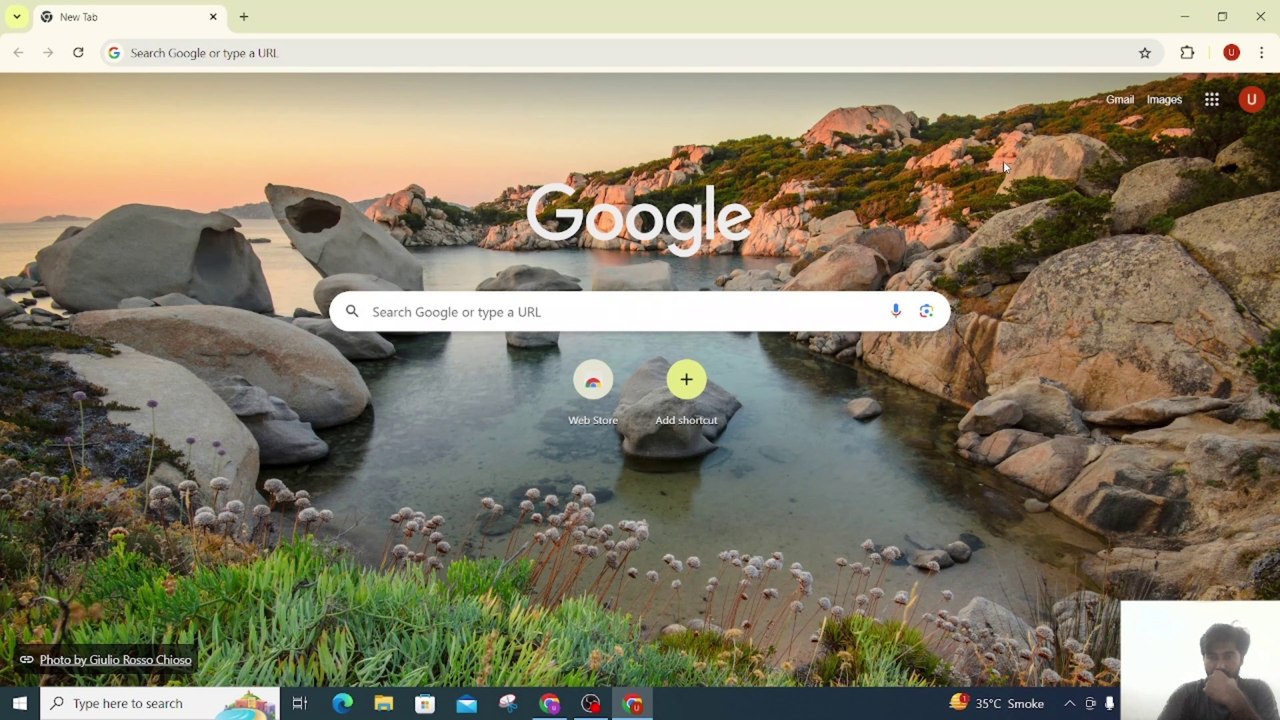Bookmark this tab with star icon
The width and height of the screenshot is (1280, 720).
click(x=1145, y=53)
